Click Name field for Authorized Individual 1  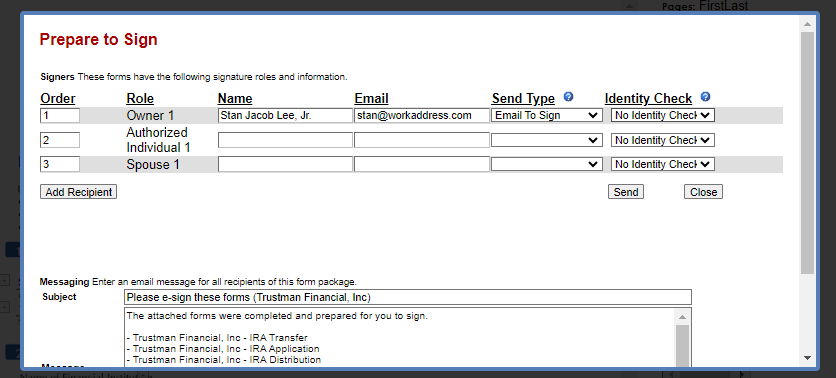point(285,140)
